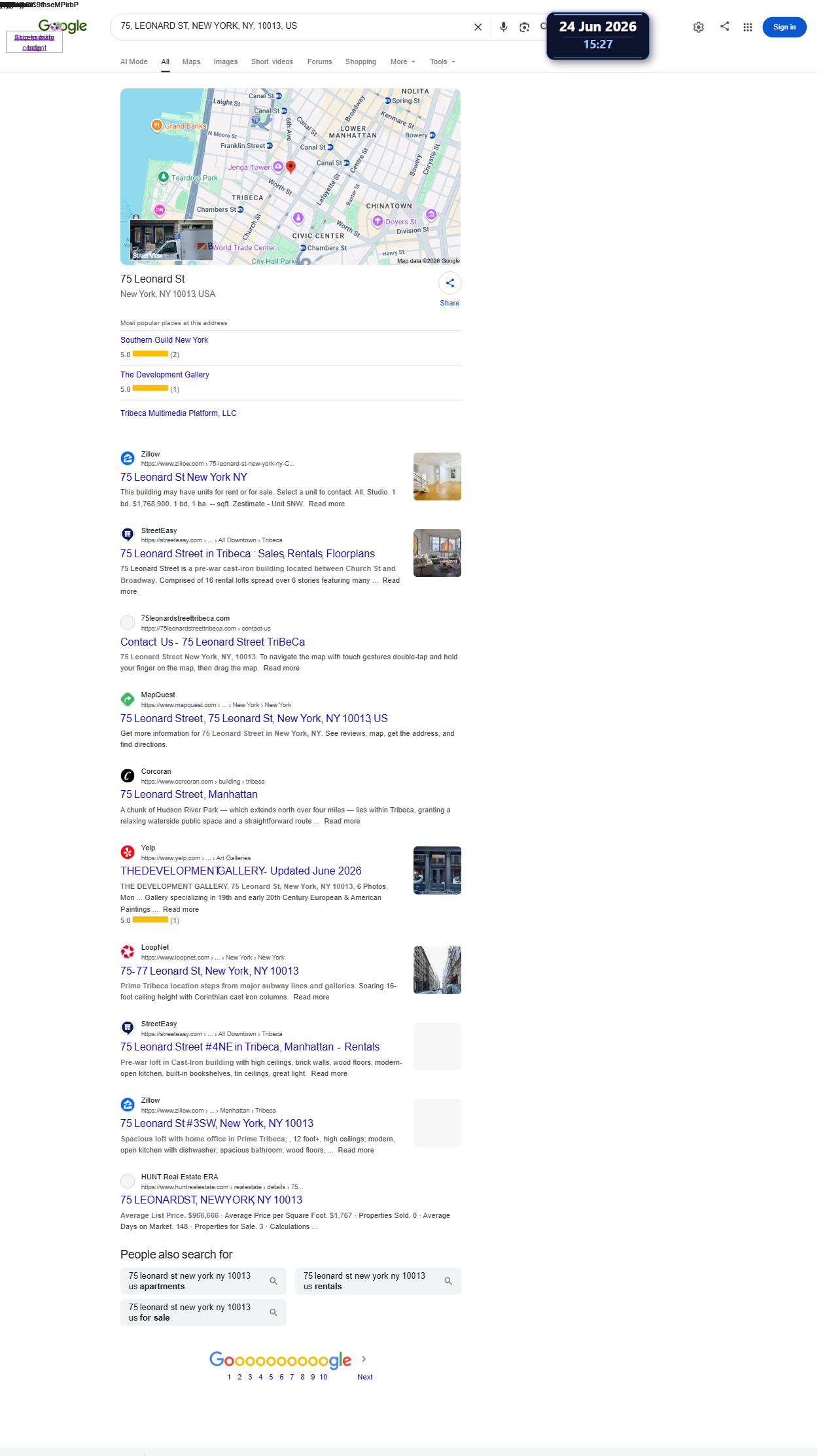Viewport: 827px width, 1456px height.
Task: Open Contact Us - 75 Leonard Street TriBeCa result
Action: click(x=213, y=642)
